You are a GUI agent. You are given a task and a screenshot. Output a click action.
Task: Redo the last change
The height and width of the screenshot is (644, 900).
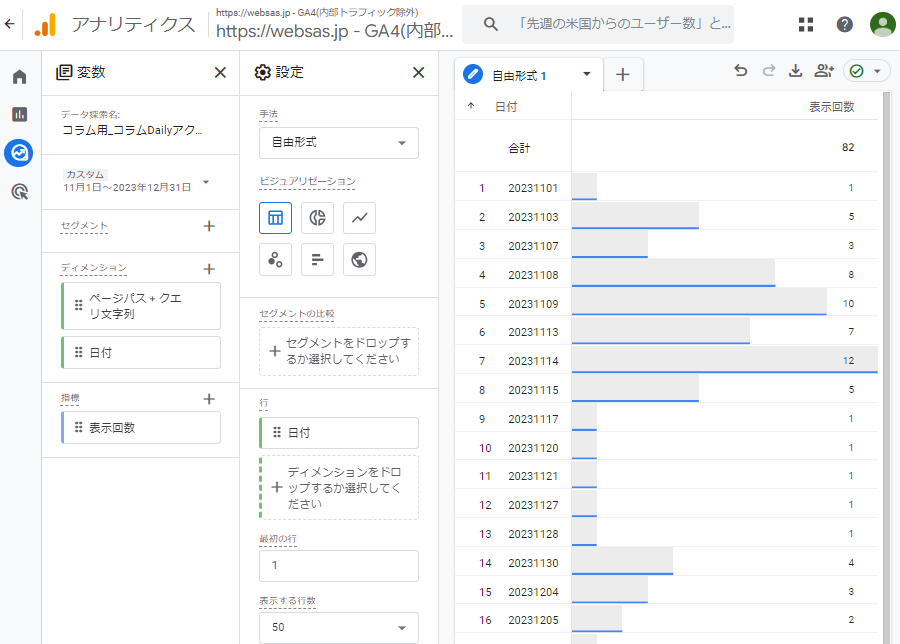769,71
